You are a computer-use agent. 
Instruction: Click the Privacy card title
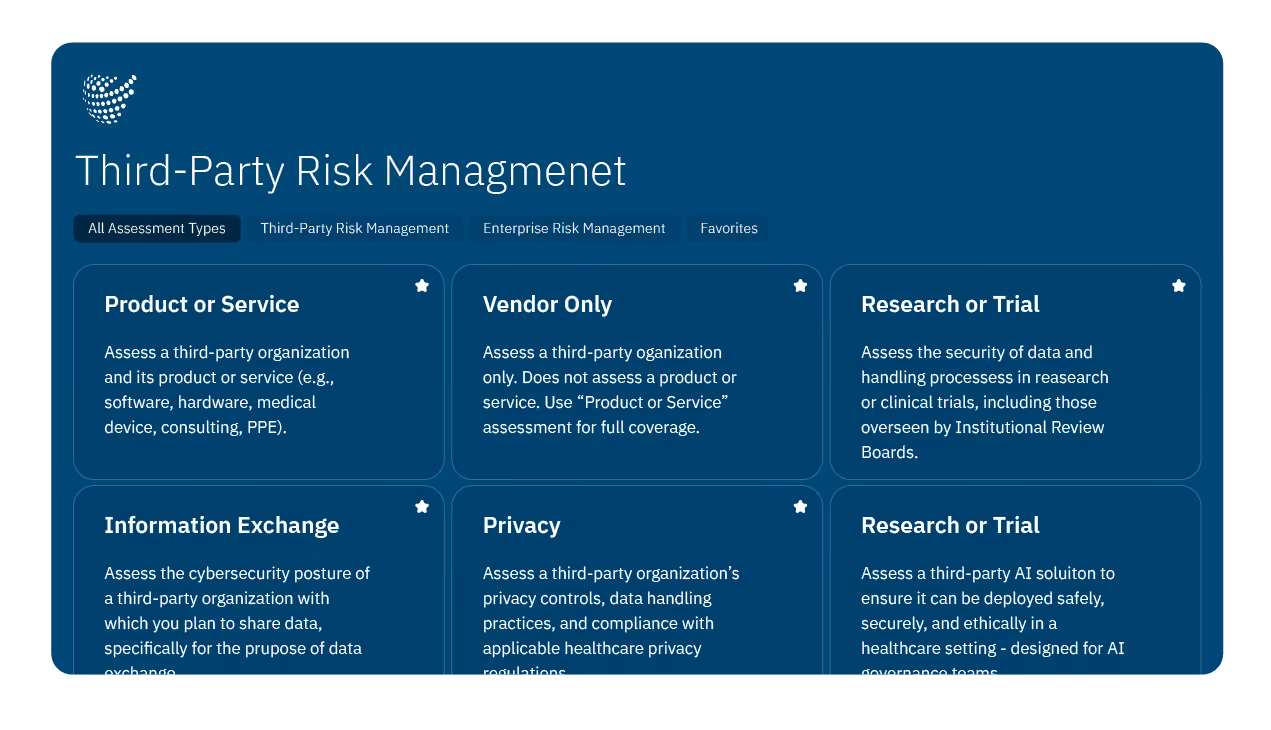[522, 525]
